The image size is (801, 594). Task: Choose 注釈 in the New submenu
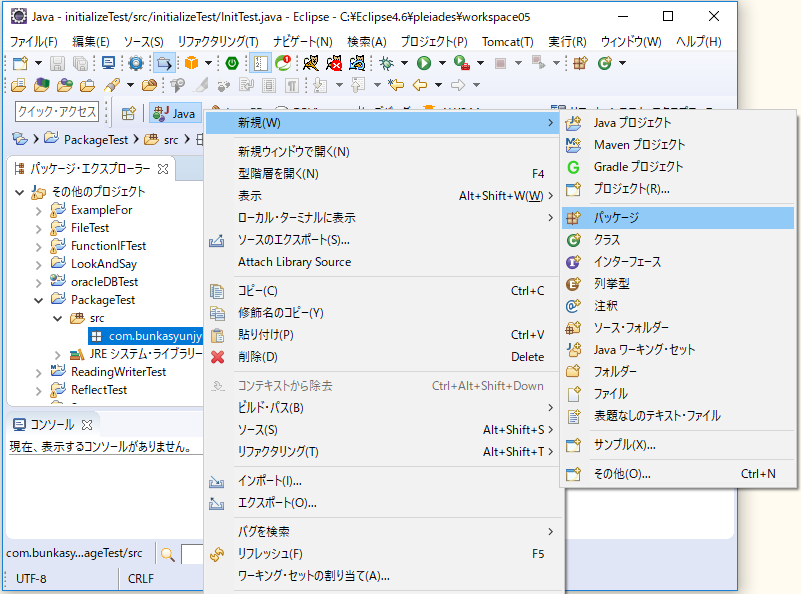(678, 306)
